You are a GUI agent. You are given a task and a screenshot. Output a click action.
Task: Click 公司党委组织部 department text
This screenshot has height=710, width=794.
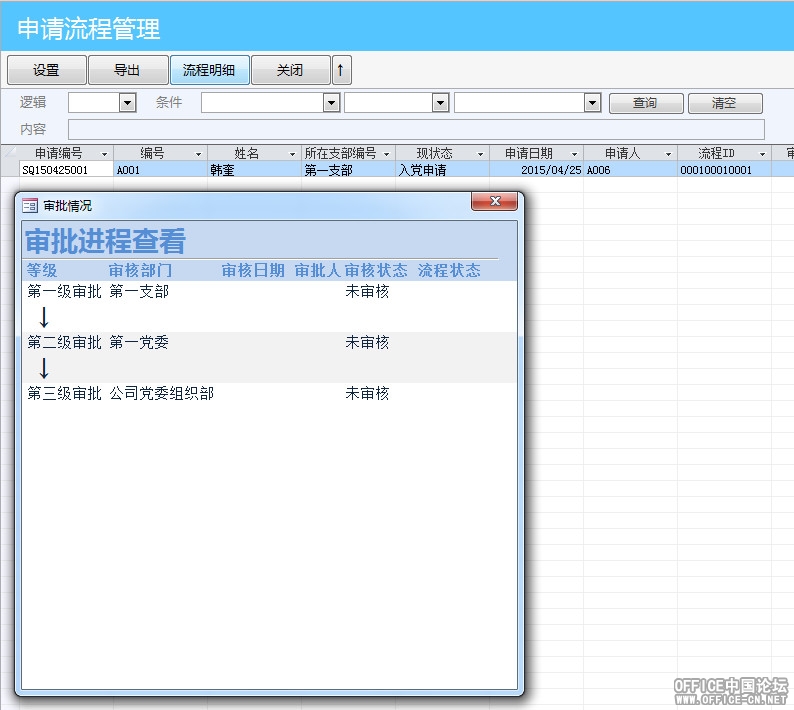coord(162,393)
